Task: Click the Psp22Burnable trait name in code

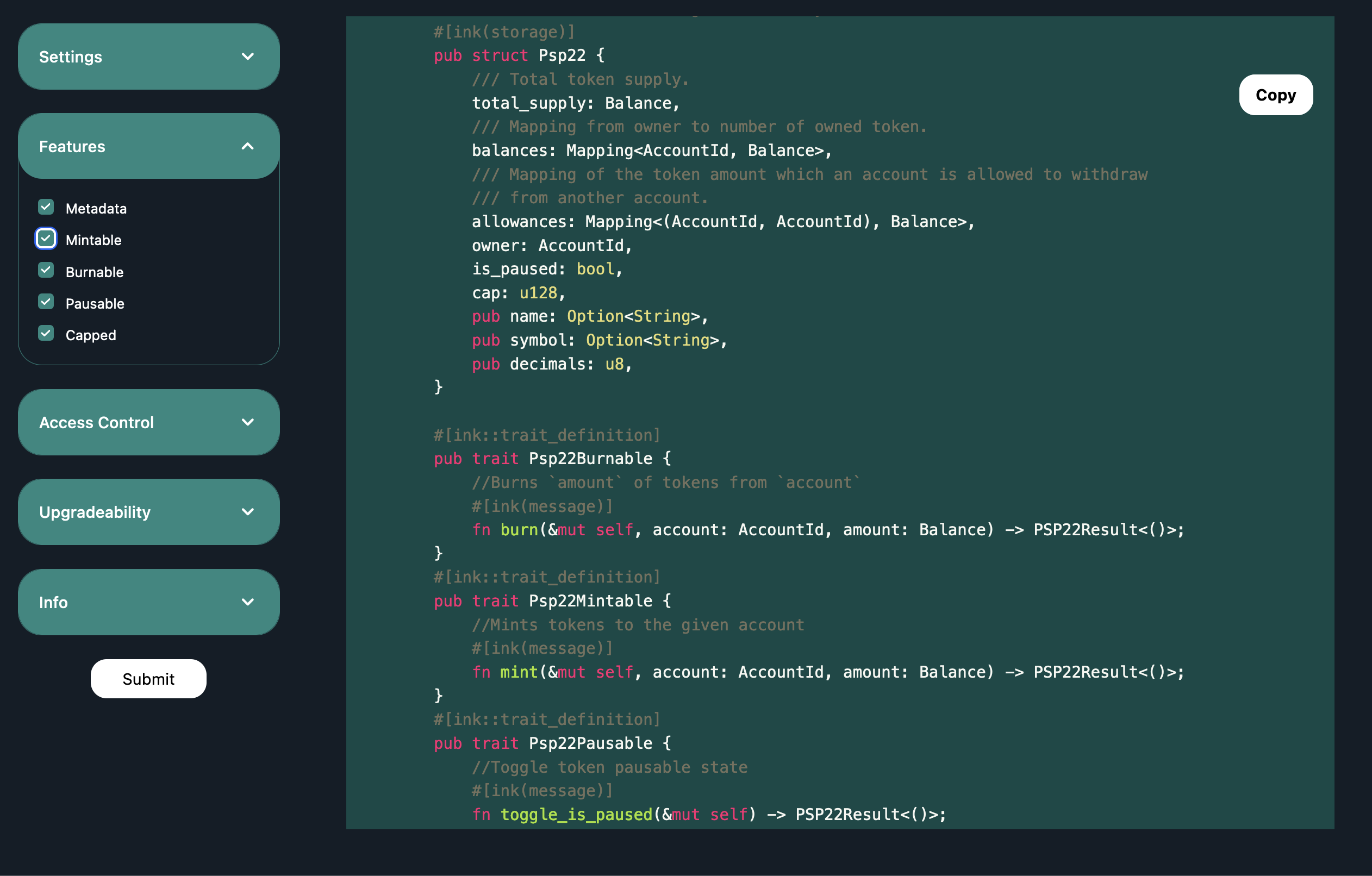Action: (x=590, y=459)
